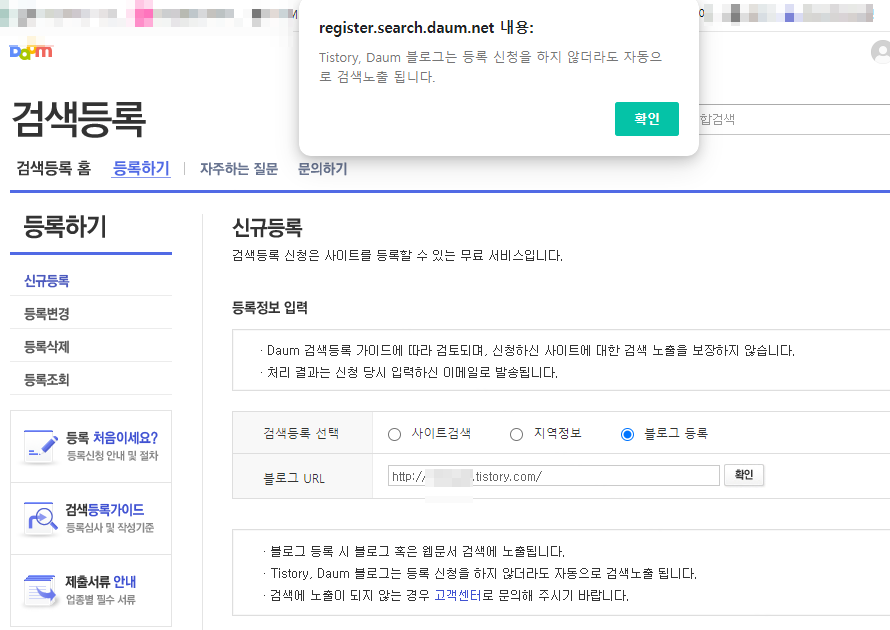The image size is (890, 630).
Task: Click the 통합검색 search box
Action: [794, 119]
